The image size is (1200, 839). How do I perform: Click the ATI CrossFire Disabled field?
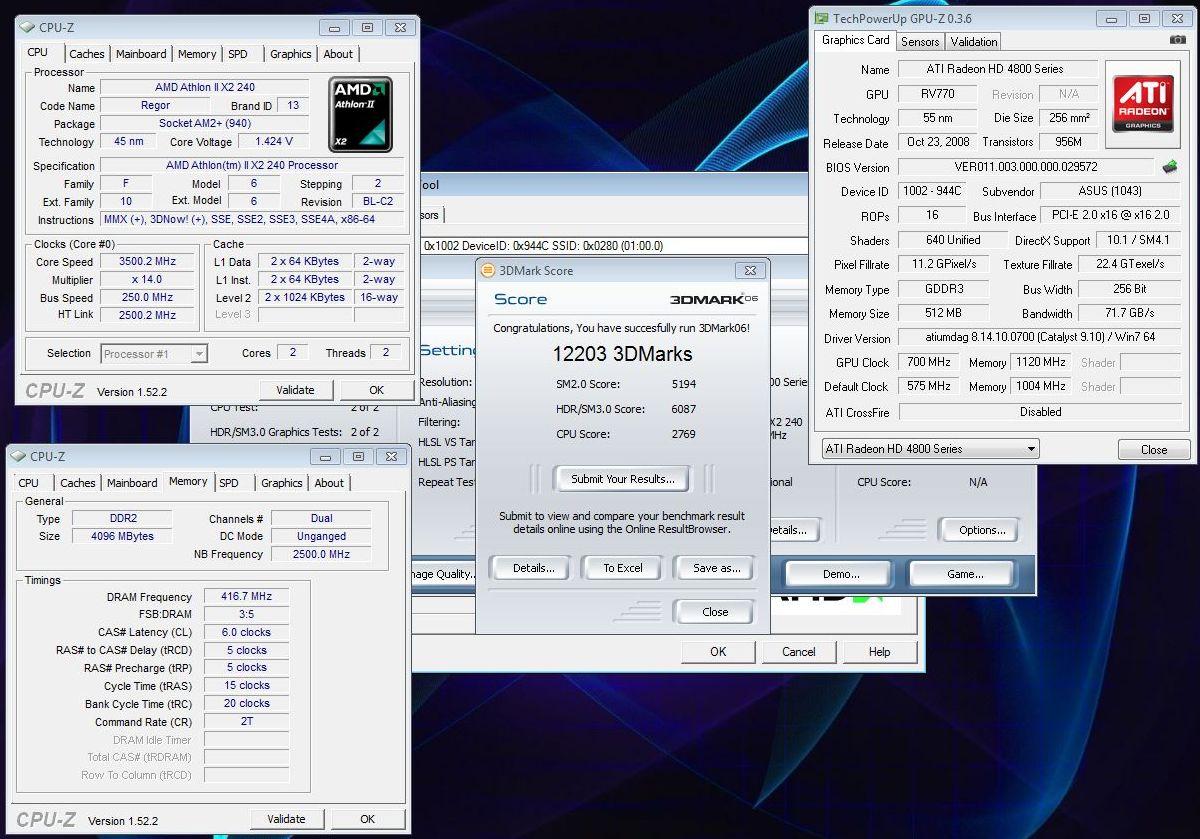1040,411
